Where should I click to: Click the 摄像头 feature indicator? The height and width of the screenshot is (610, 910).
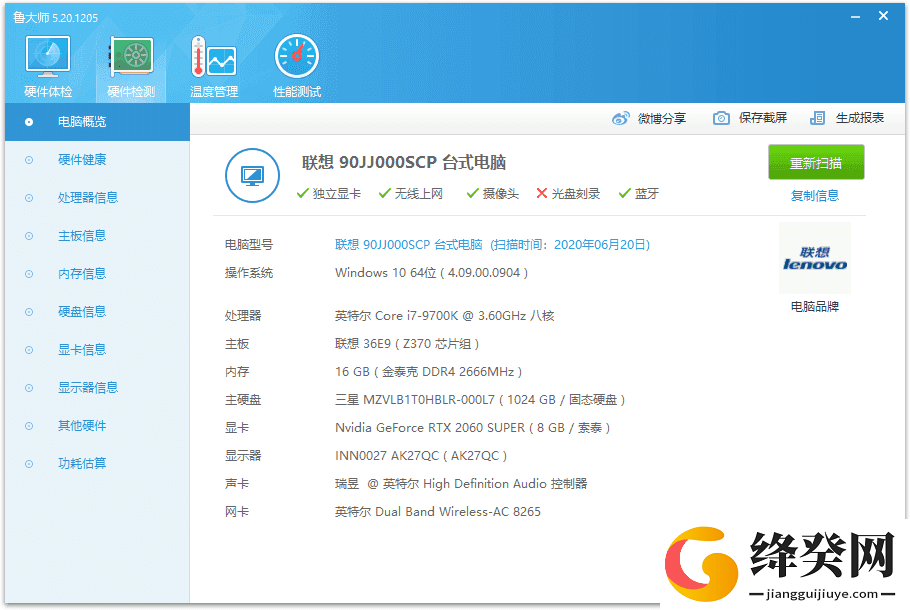[493, 194]
